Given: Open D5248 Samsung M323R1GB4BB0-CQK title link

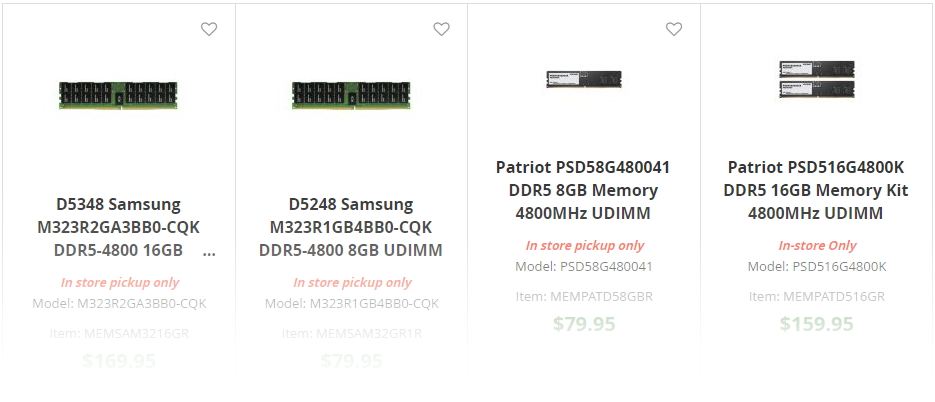Looking at the screenshot, I should (x=351, y=227).
